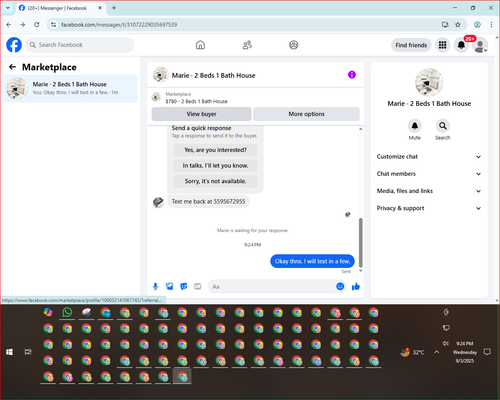Focus the Search Facebook field
This screenshot has height=400, width=500.
(x=80, y=45)
